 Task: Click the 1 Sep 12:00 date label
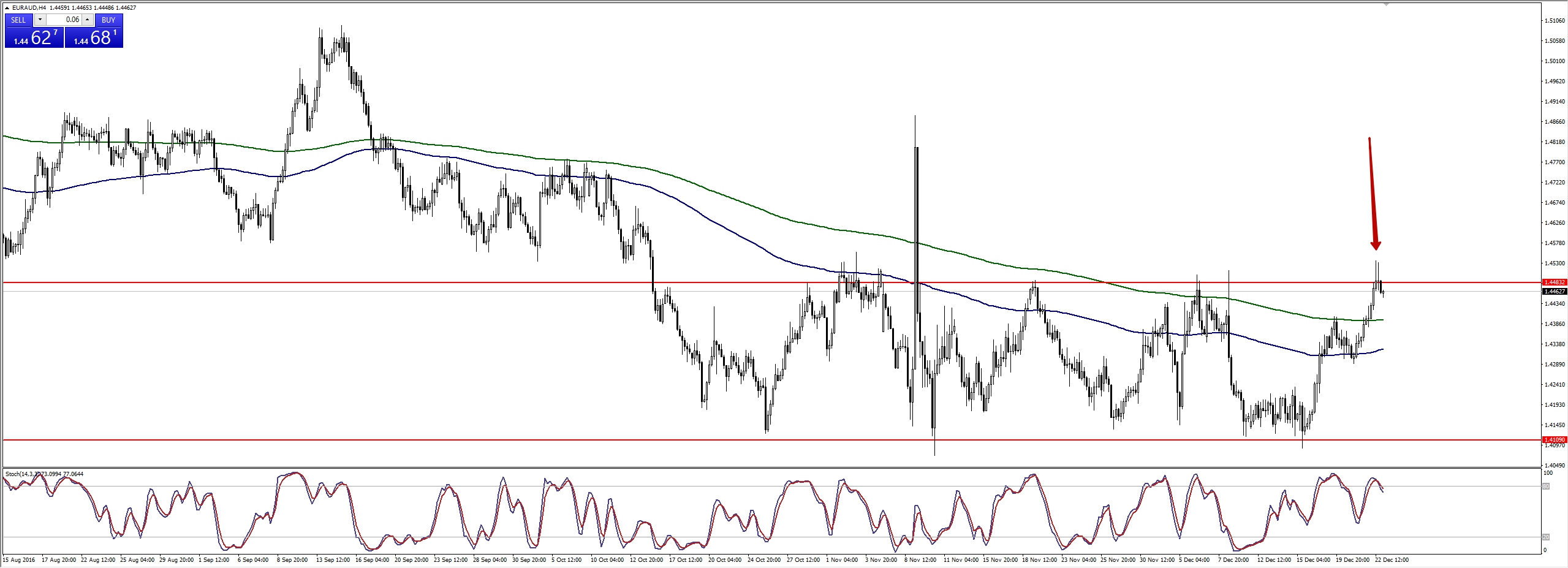214,560
